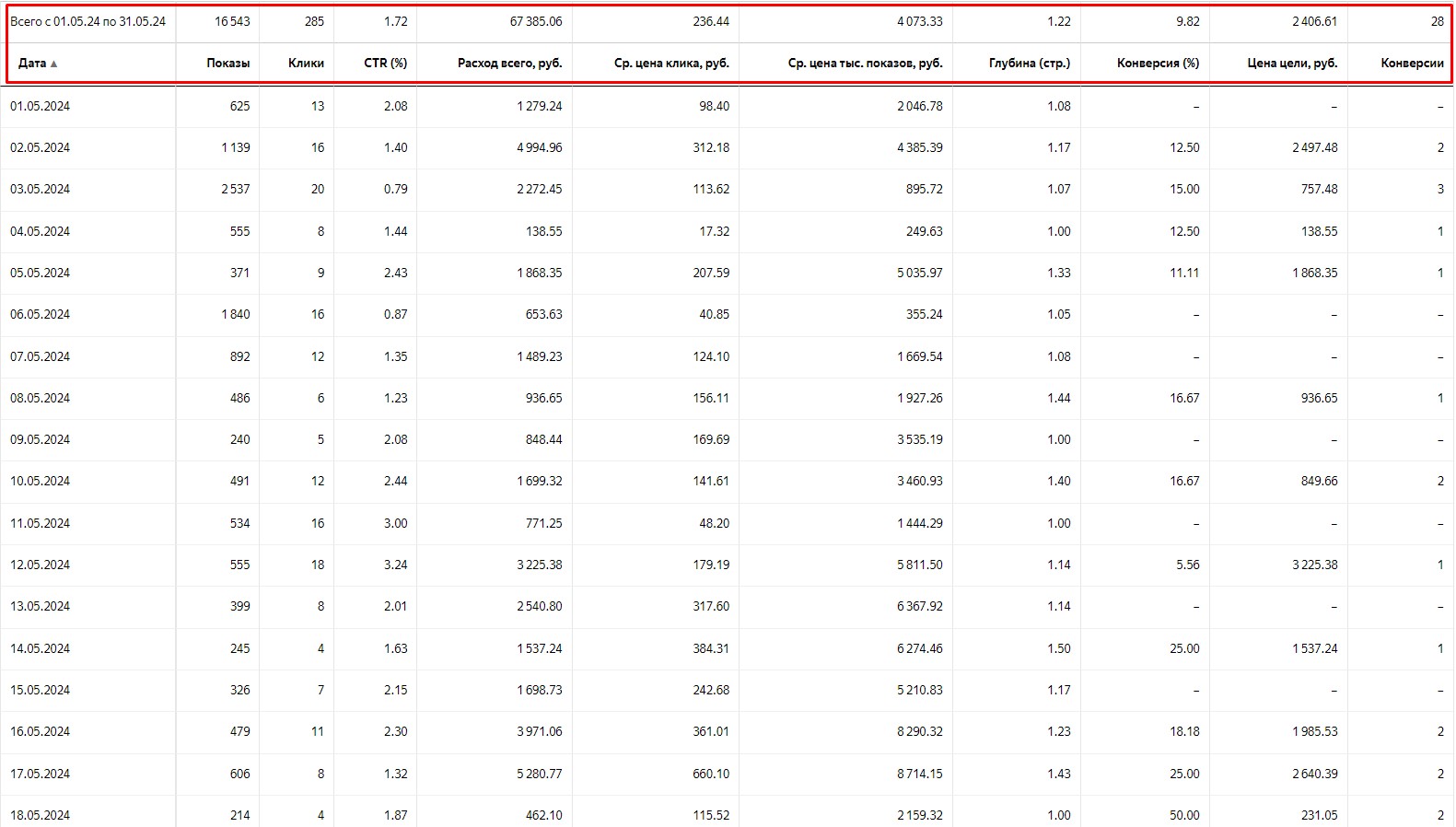The width and height of the screenshot is (1456, 827).
Task: Click the date cell 15.05.2024
Action: (x=41, y=690)
